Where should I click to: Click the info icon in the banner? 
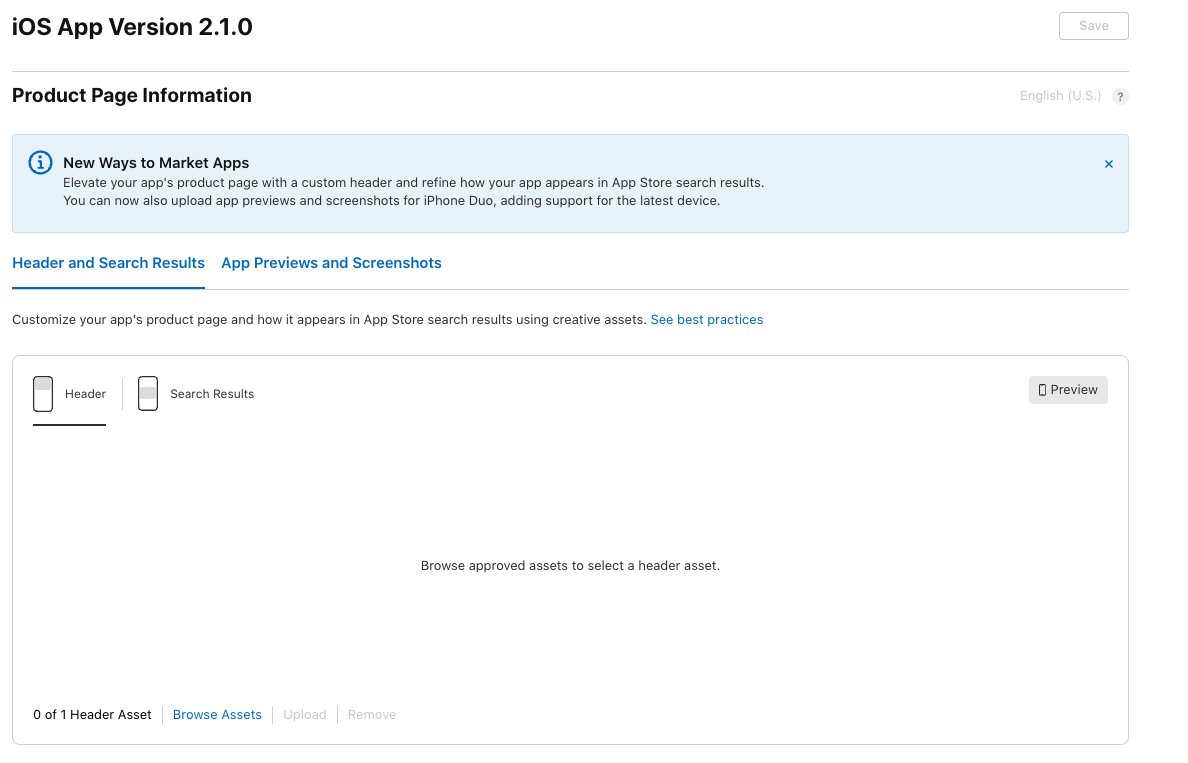pyautogui.click(x=40, y=162)
